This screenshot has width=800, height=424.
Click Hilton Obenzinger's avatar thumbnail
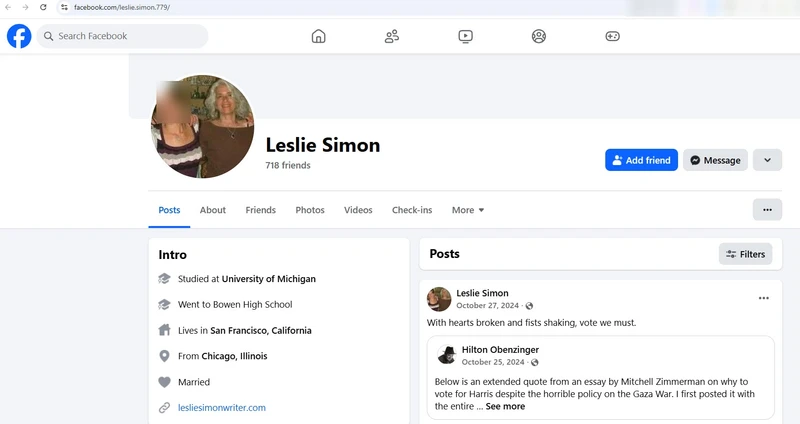[x=447, y=355]
